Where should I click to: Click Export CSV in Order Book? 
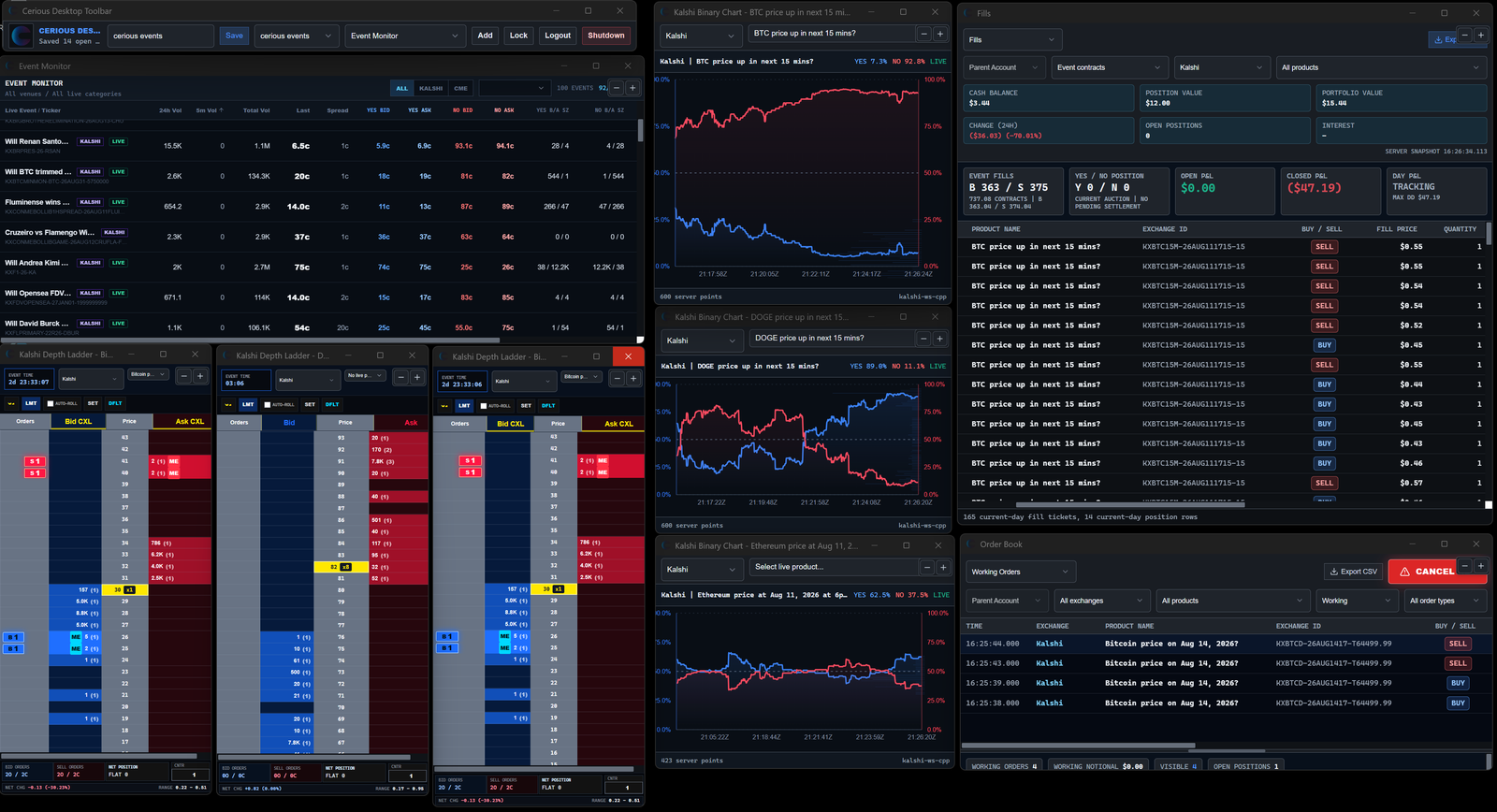point(1353,572)
